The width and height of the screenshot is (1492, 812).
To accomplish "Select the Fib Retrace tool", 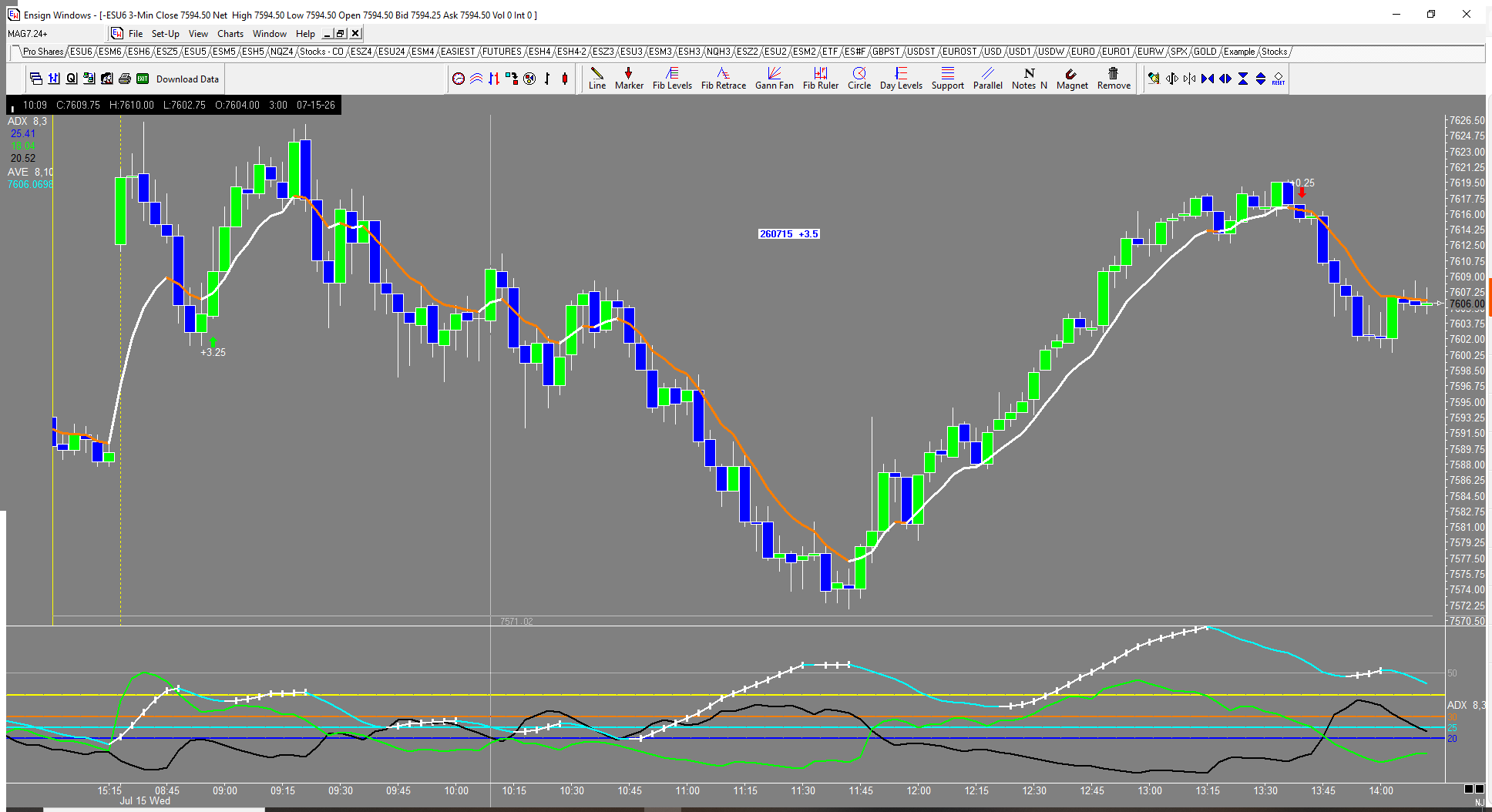I will [x=724, y=79].
